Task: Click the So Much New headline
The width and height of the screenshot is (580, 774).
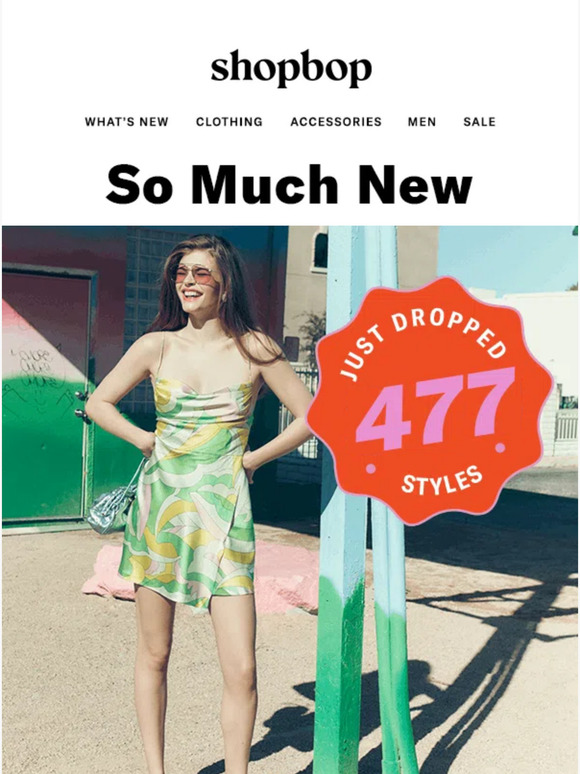Action: pos(290,185)
